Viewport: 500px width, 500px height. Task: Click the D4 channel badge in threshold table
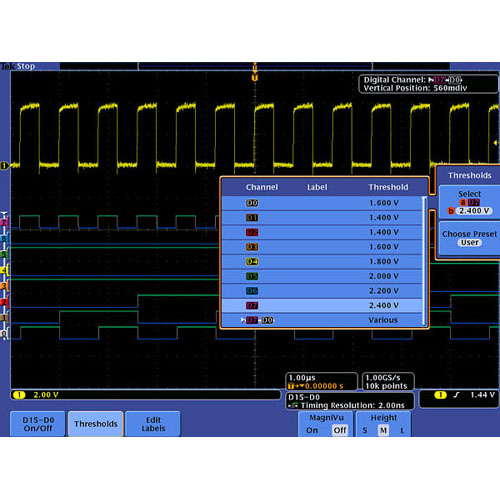(252, 262)
